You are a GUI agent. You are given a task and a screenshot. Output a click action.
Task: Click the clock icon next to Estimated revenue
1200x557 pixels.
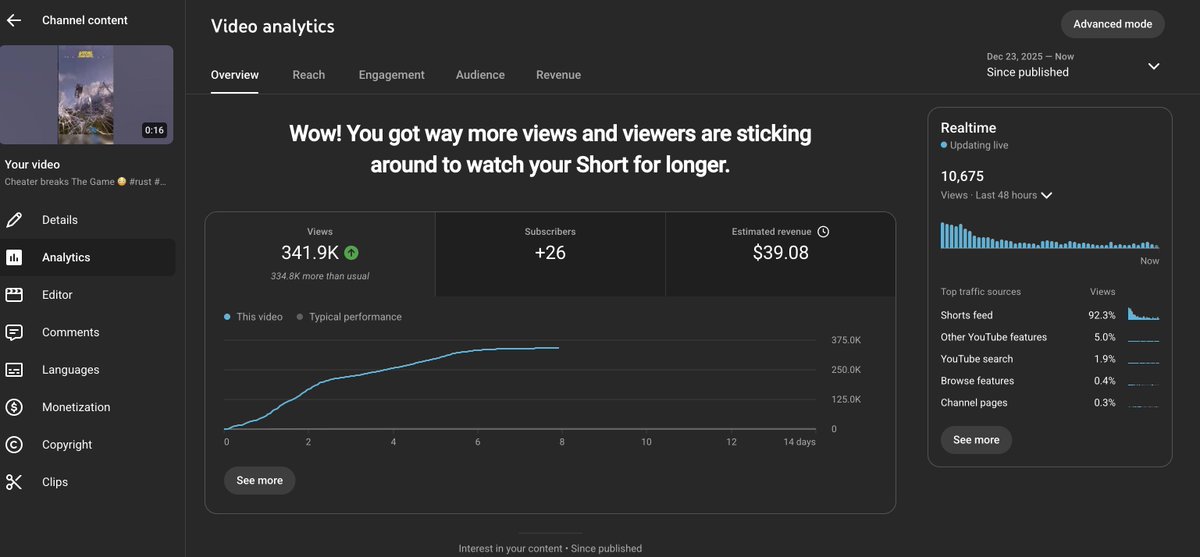(x=823, y=231)
